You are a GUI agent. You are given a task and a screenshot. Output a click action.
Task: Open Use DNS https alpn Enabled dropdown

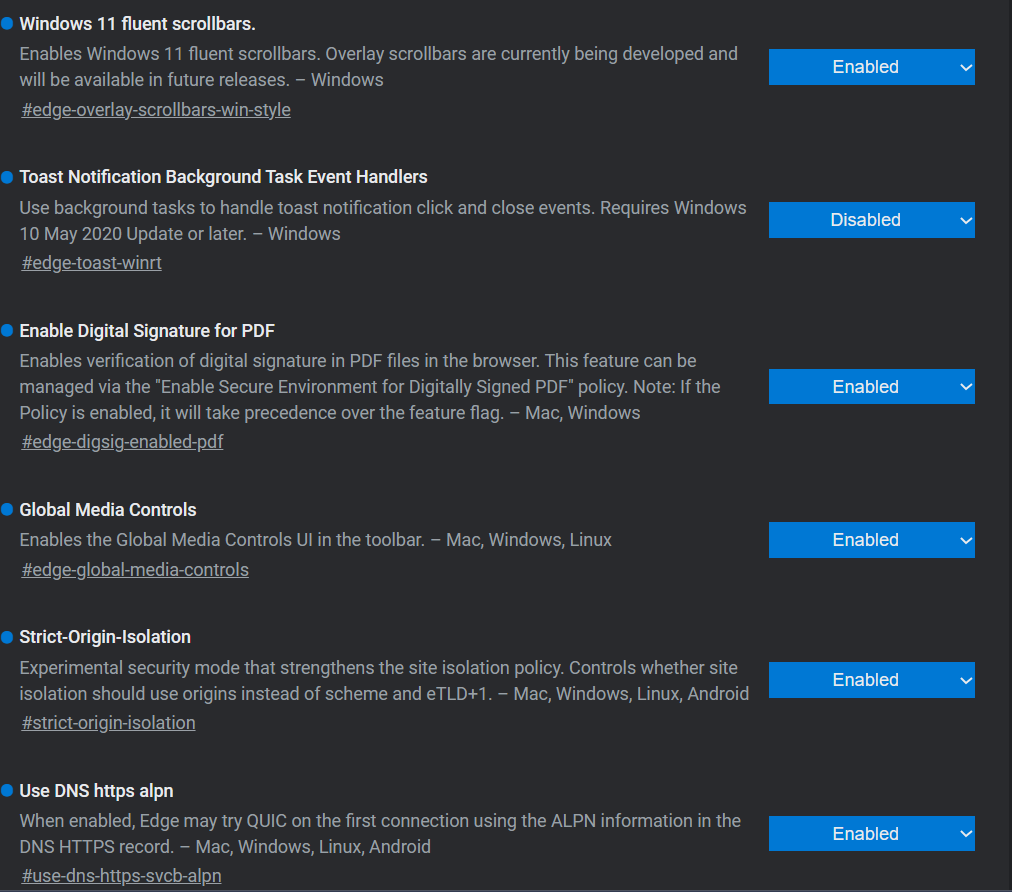point(871,833)
